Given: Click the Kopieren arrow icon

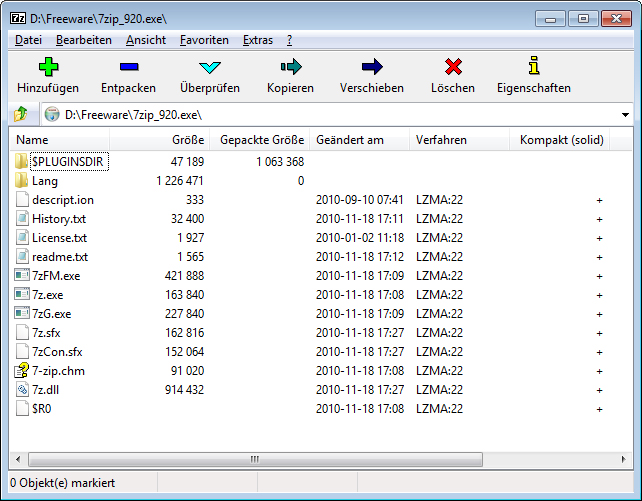Looking at the screenshot, I should 290,67.
